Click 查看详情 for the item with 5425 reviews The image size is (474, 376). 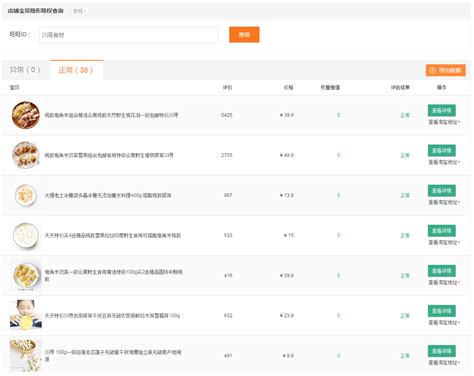[442, 110]
